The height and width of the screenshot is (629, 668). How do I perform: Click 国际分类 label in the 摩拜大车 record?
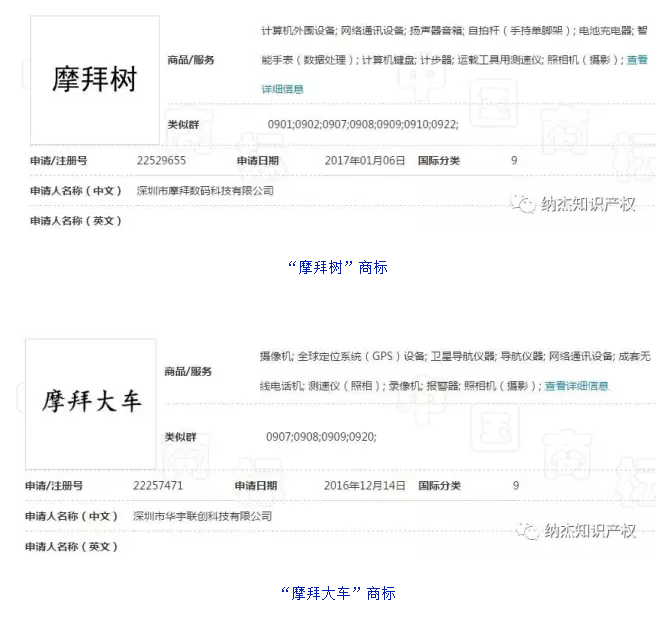tap(439, 486)
